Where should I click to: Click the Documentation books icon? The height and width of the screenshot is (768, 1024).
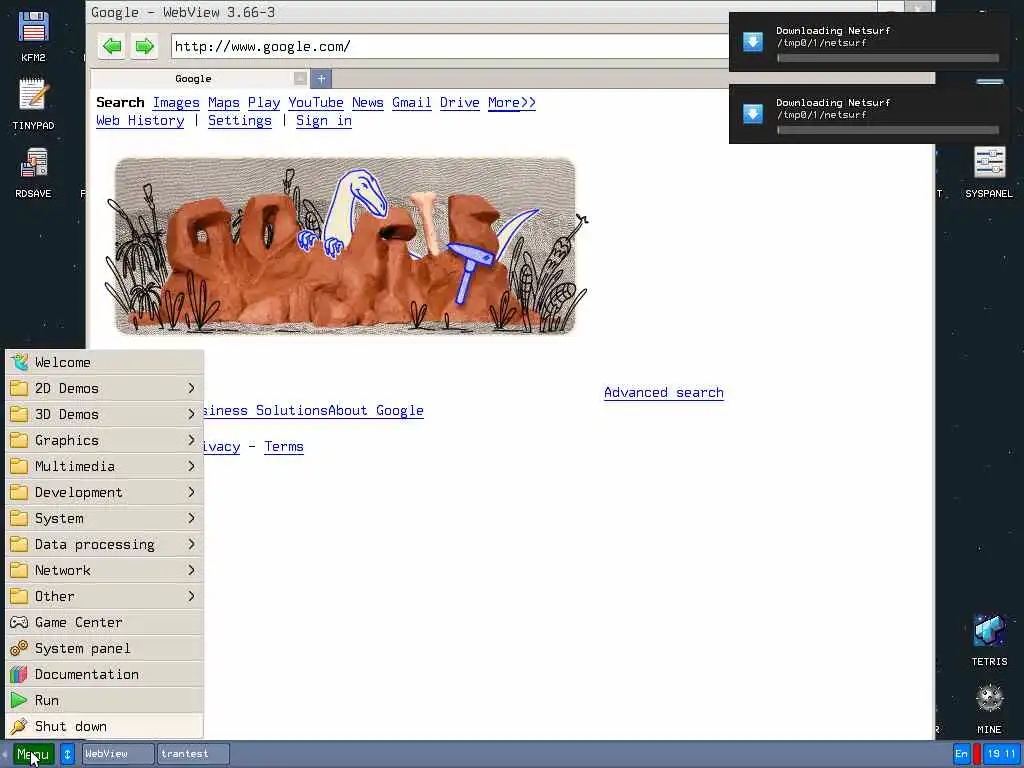[19, 674]
